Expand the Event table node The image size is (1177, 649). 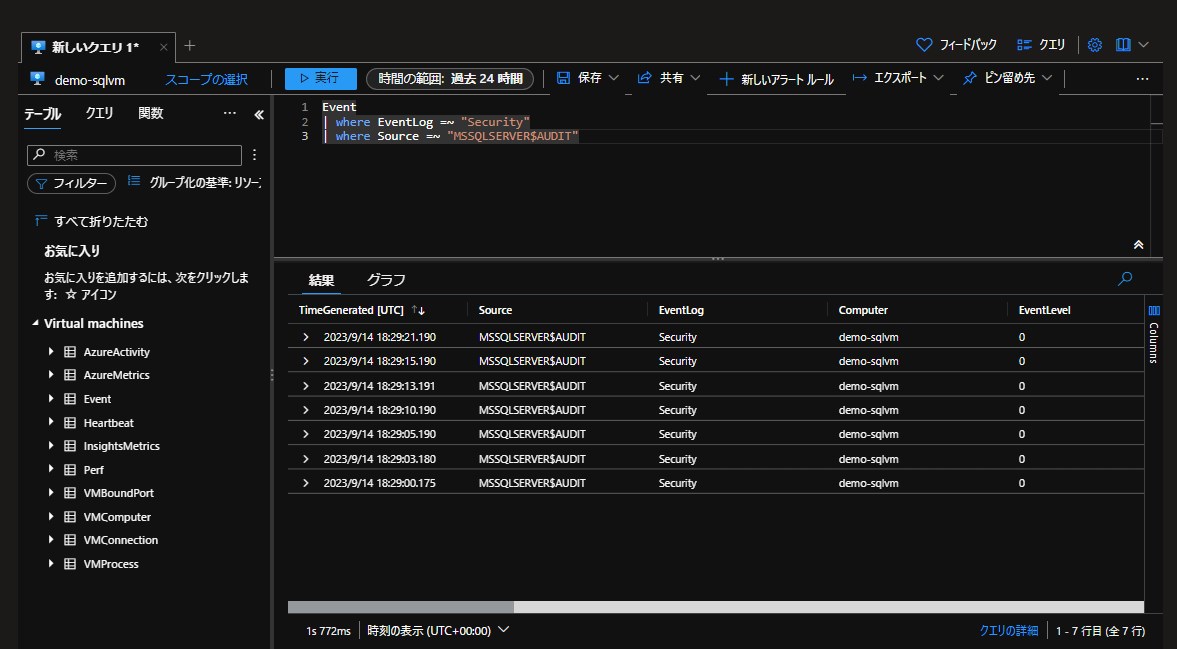pos(51,398)
